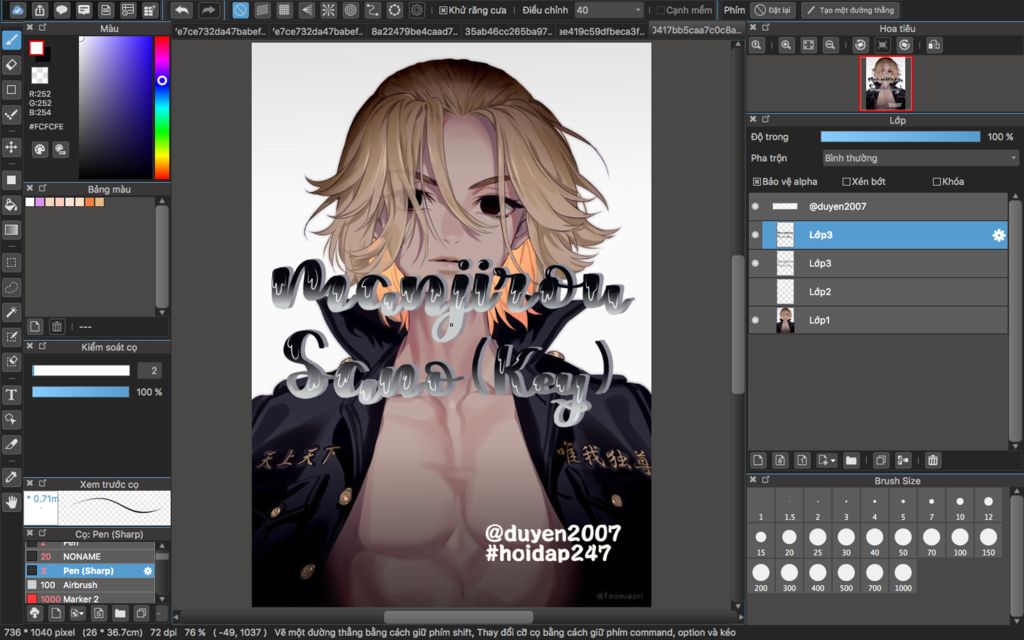Choose brush size 50 preset
This screenshot has height=640, width=1024.
pos(903,541)
